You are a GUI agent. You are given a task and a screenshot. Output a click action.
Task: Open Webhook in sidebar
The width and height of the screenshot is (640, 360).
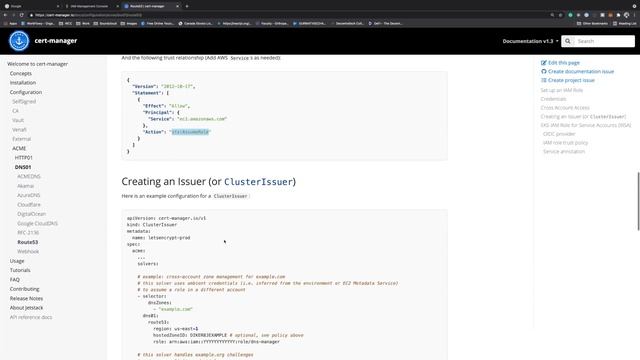(x=28, y=252)
